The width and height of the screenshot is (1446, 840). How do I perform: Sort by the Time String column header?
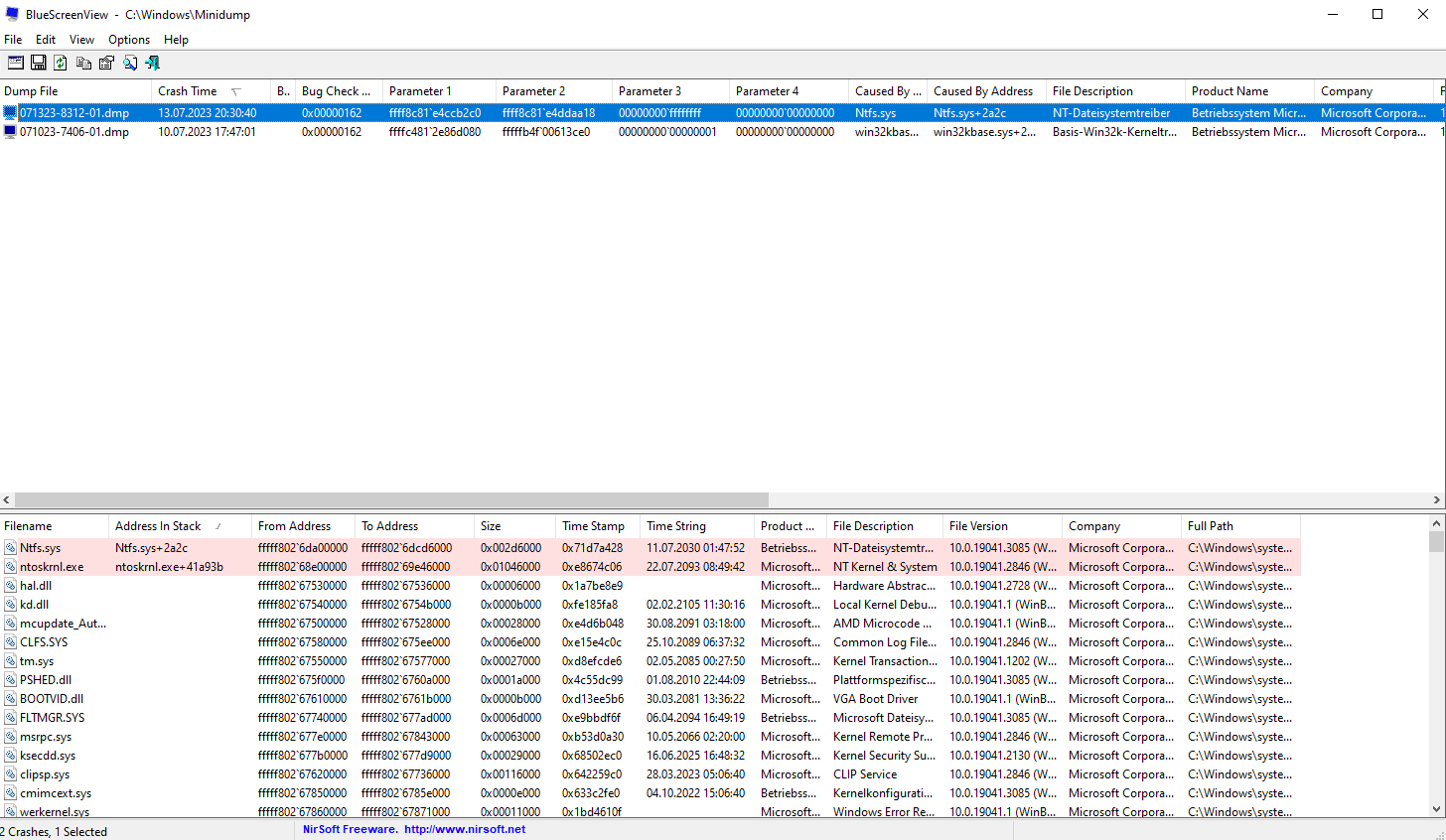pyautogui.click(x=697, y=526)
